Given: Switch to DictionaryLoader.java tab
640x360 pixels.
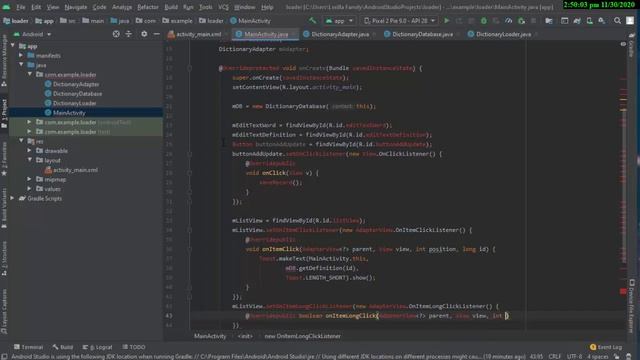Looking at the screenshot, I should point(500,34).
